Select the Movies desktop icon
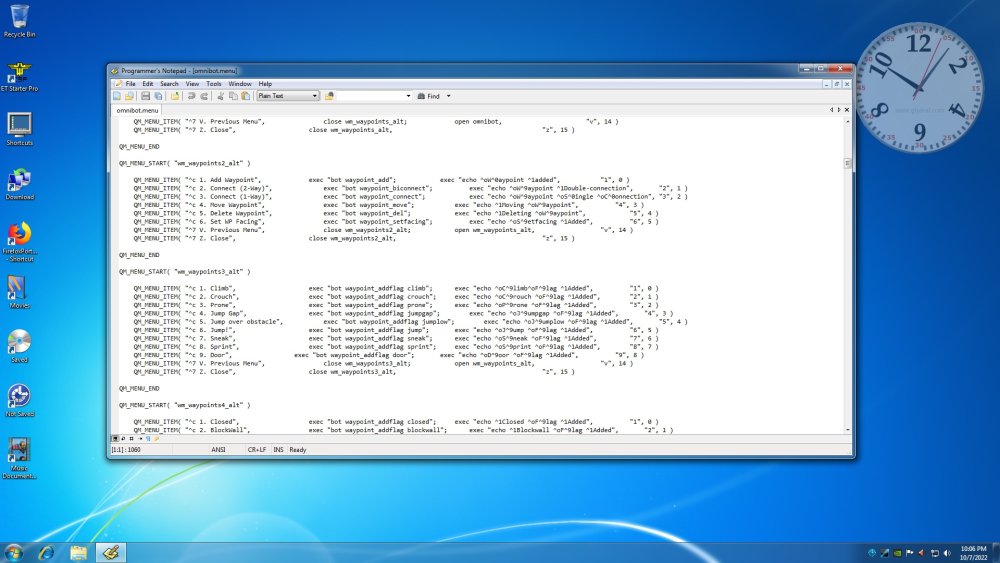 pos(19,292)
